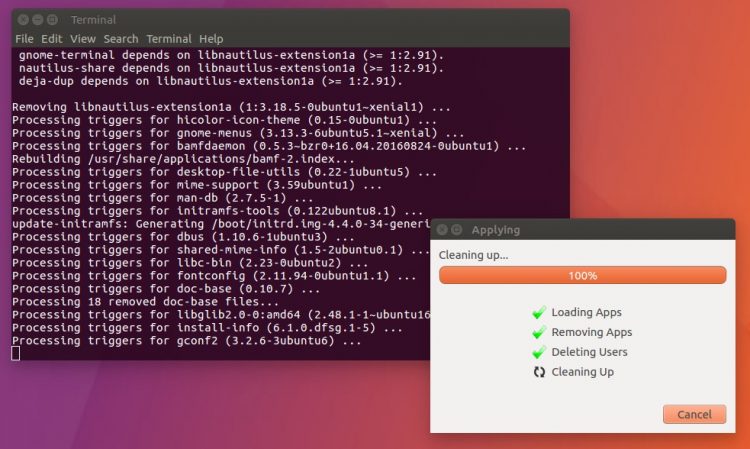Click the desktop-file-utils triggers line
This screenshot has height=449, width=750.
pos(224,172)
